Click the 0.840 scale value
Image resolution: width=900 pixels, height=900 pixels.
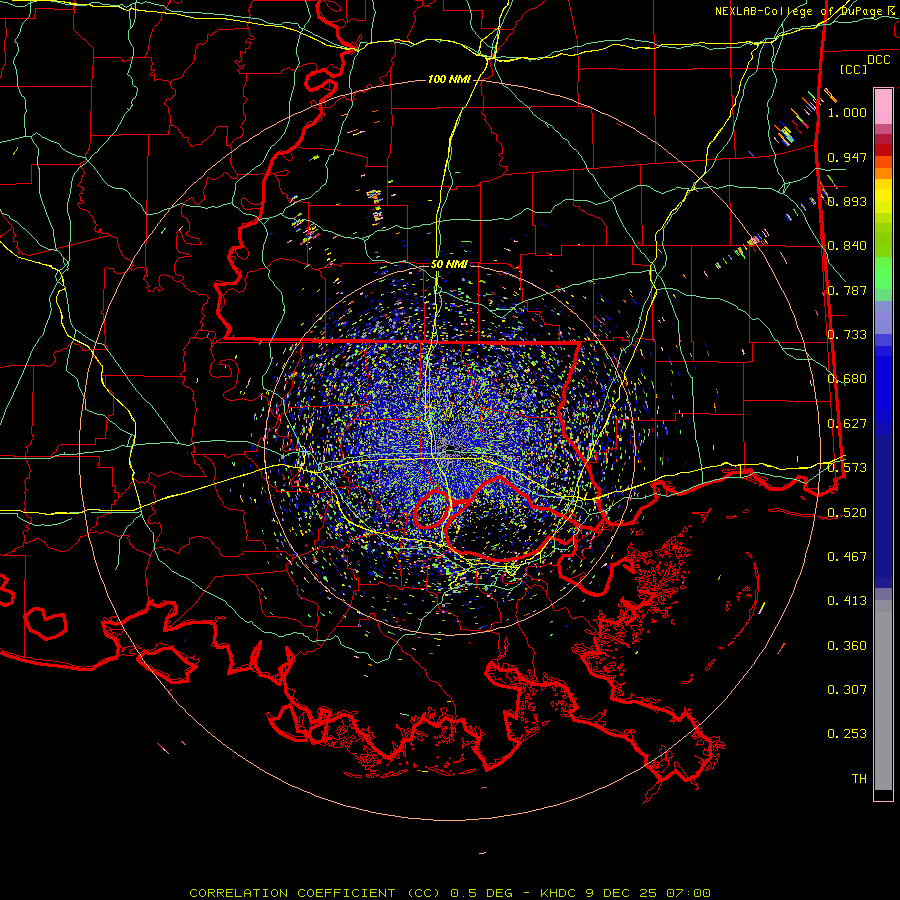(847, 246)
